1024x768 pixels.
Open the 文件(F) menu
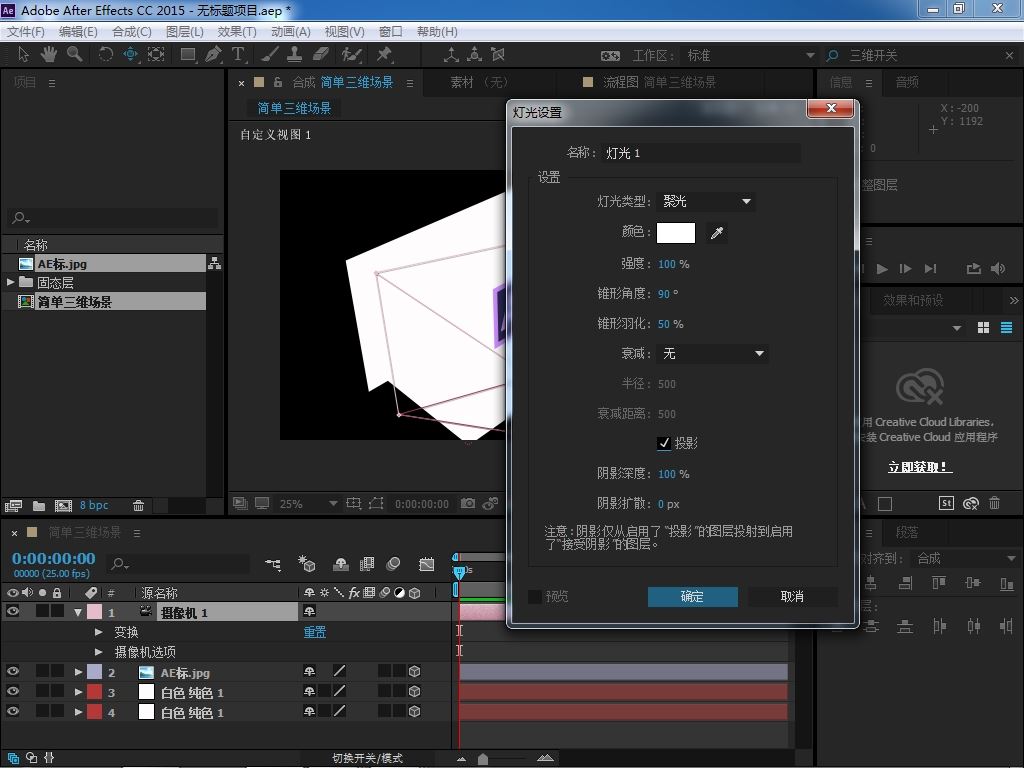[x=25, y=31]
